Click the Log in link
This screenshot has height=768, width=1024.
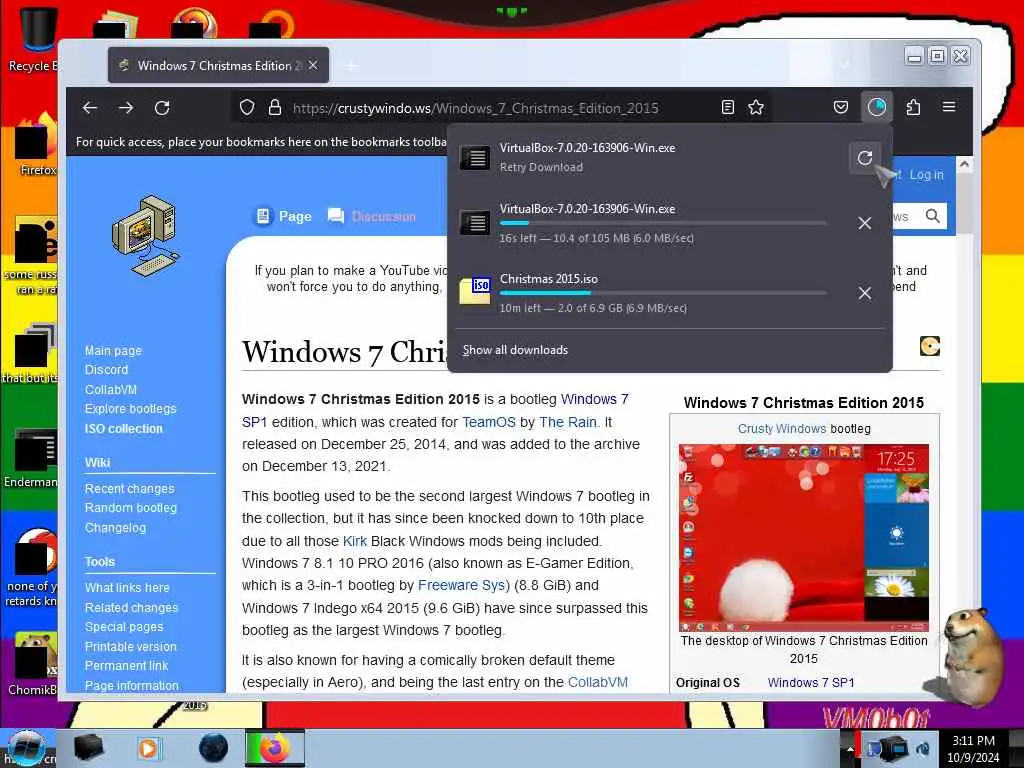click(927, 175)
